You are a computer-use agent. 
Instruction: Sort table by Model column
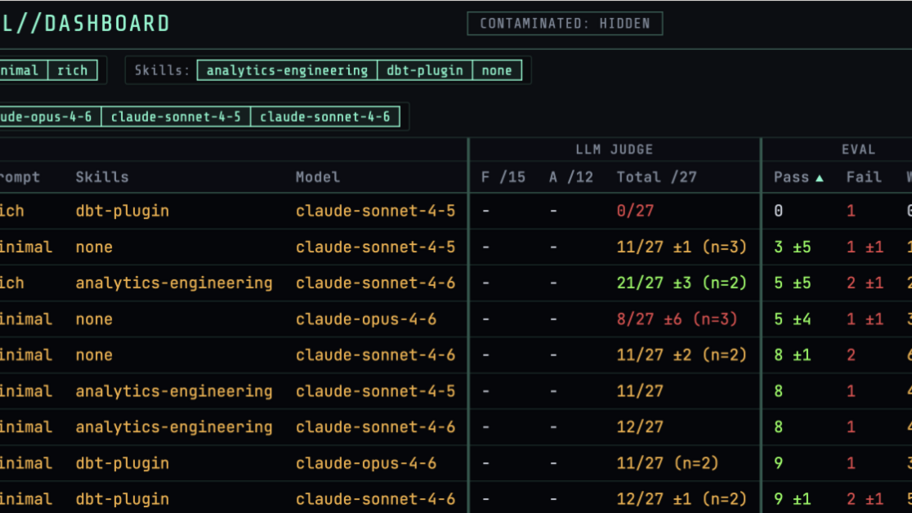[x=318, y=177]
